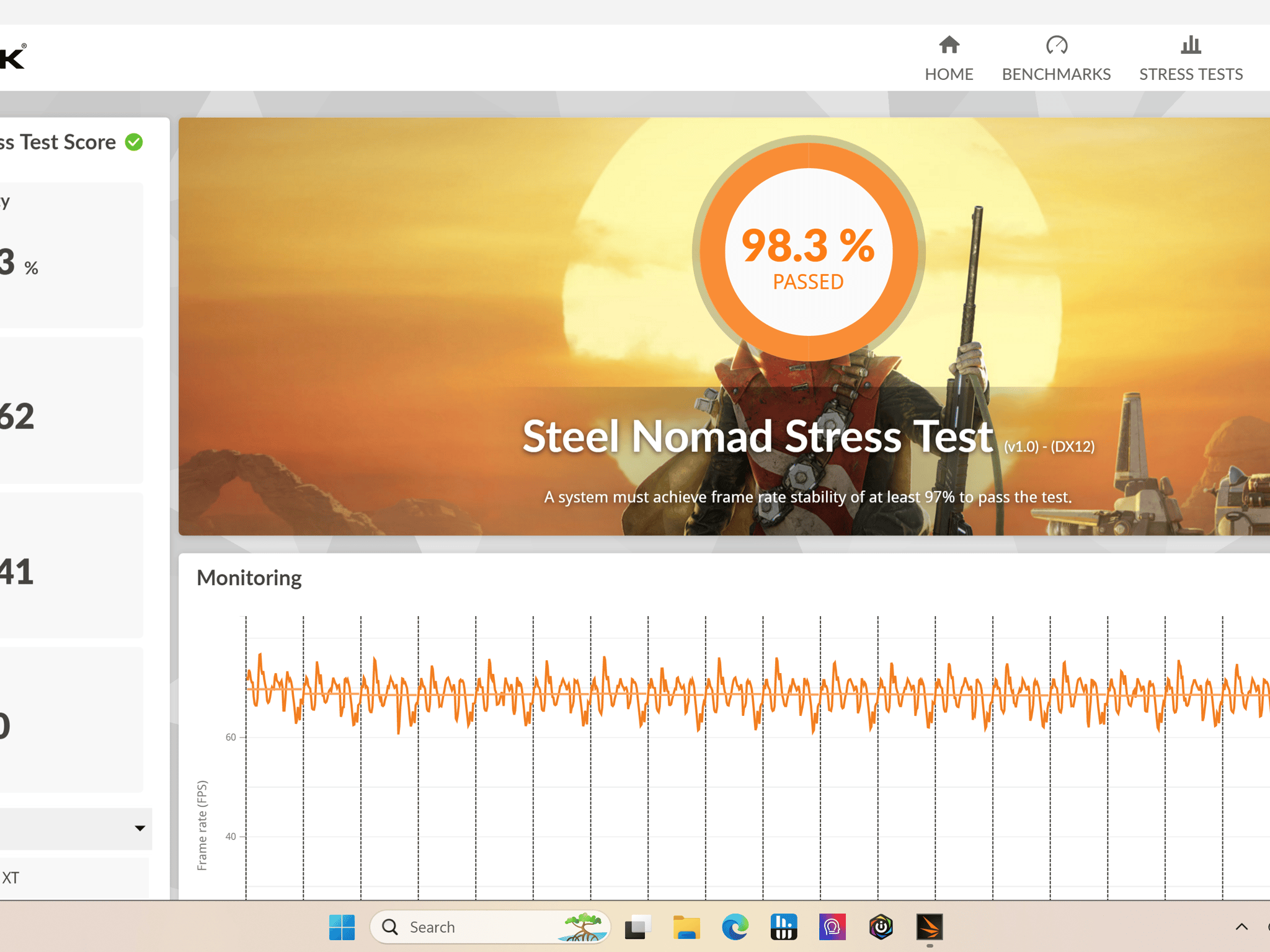1270x952 pixels.
Task: Show hidden system tray icons
Action: pos(1241,927)
